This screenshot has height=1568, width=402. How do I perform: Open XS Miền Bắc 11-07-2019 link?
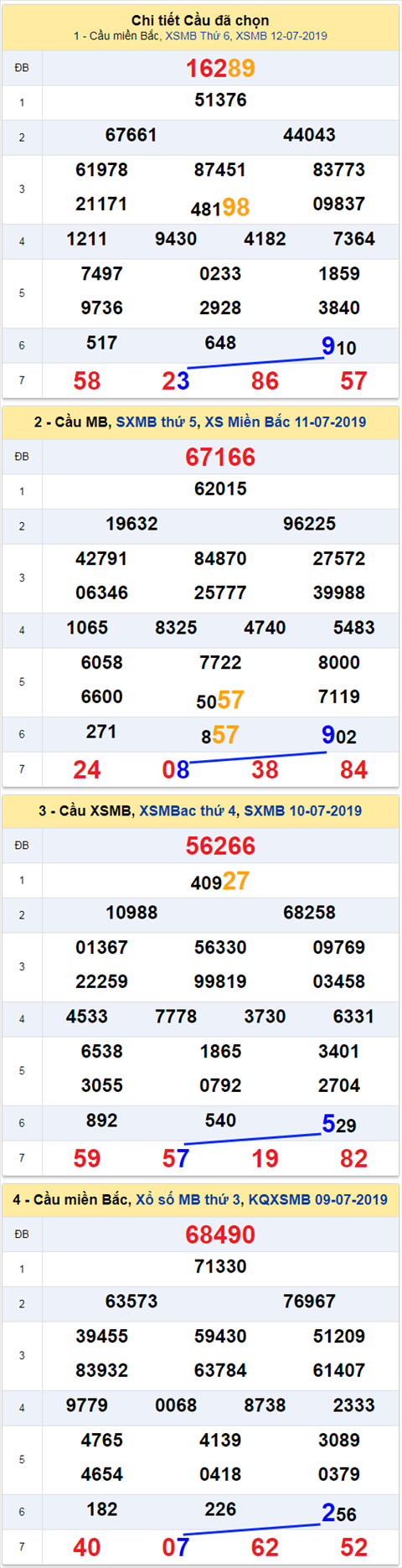(x=284, y=422)
